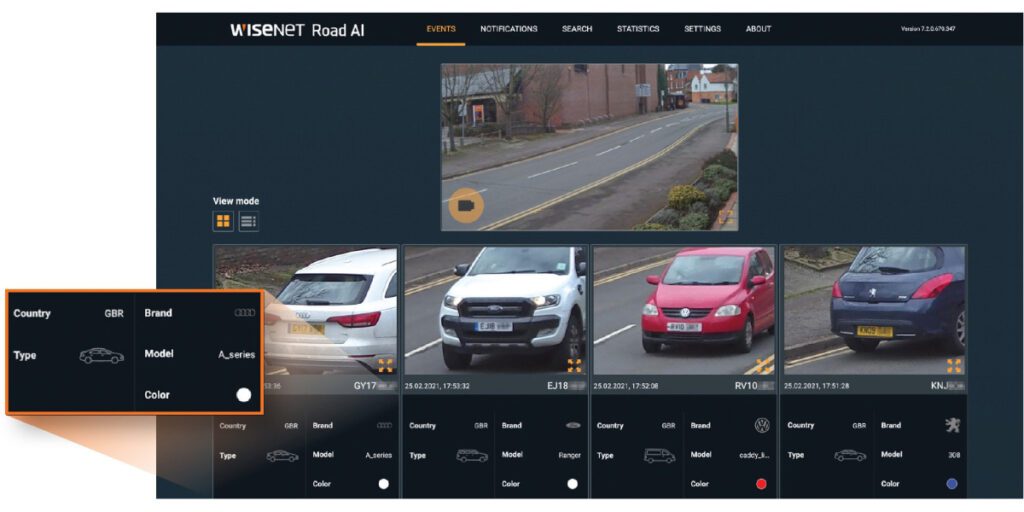Click the Ford brand logo in EJ18 card
The width and height of the screenshot is (1024, 512).
coord(573,426)
